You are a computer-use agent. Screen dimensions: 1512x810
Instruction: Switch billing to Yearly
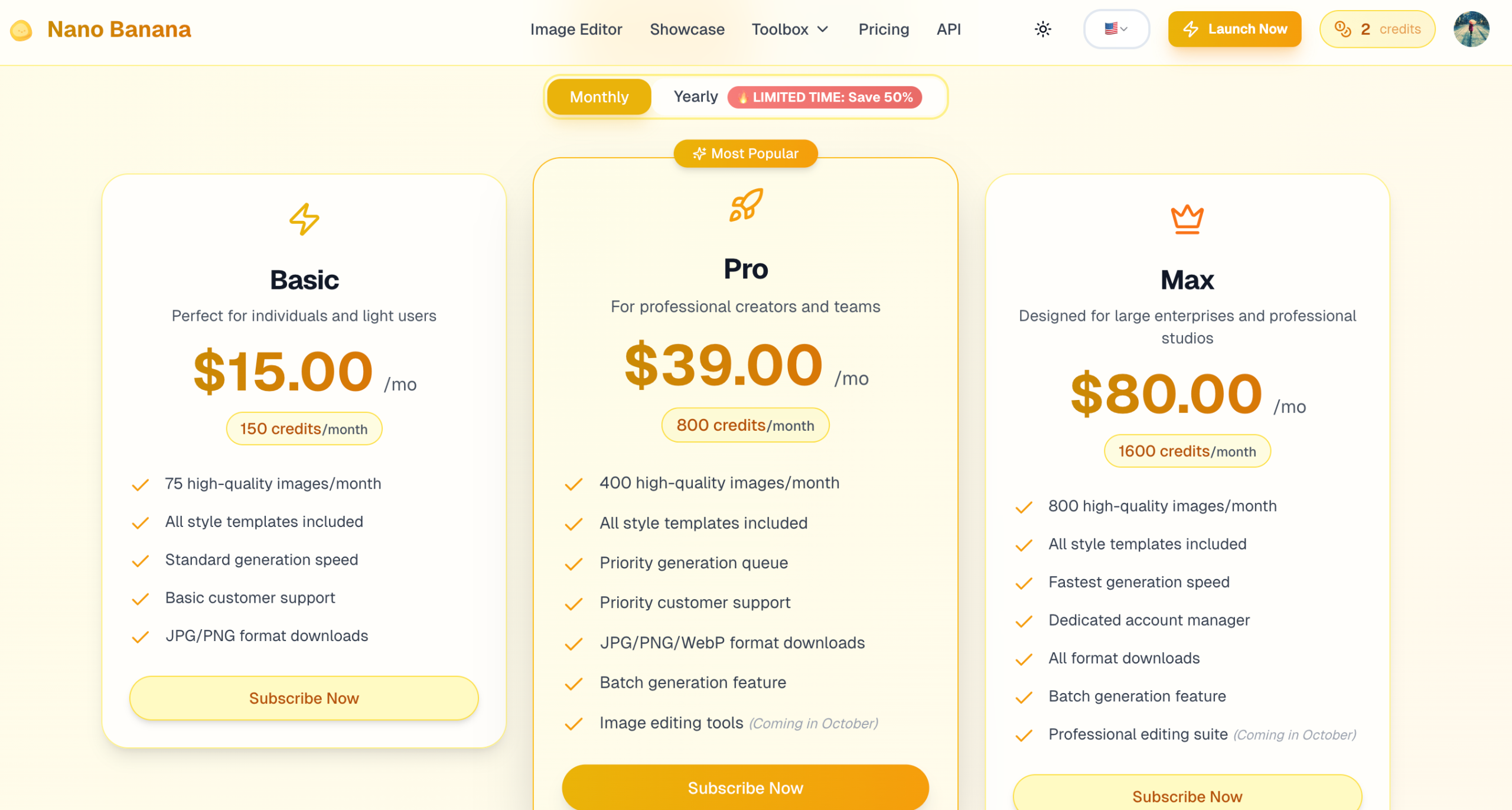695,97
